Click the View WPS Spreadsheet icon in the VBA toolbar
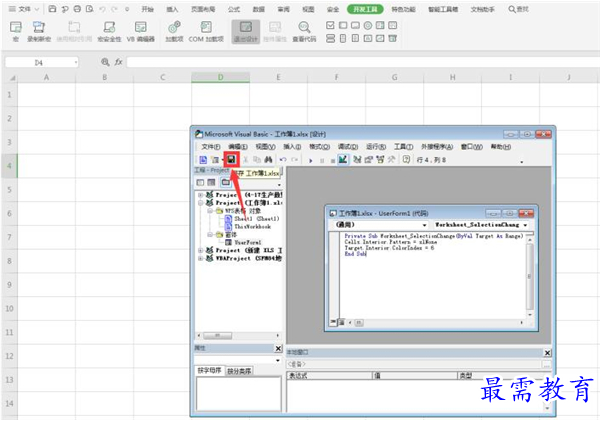 click(x=203, y=160)
